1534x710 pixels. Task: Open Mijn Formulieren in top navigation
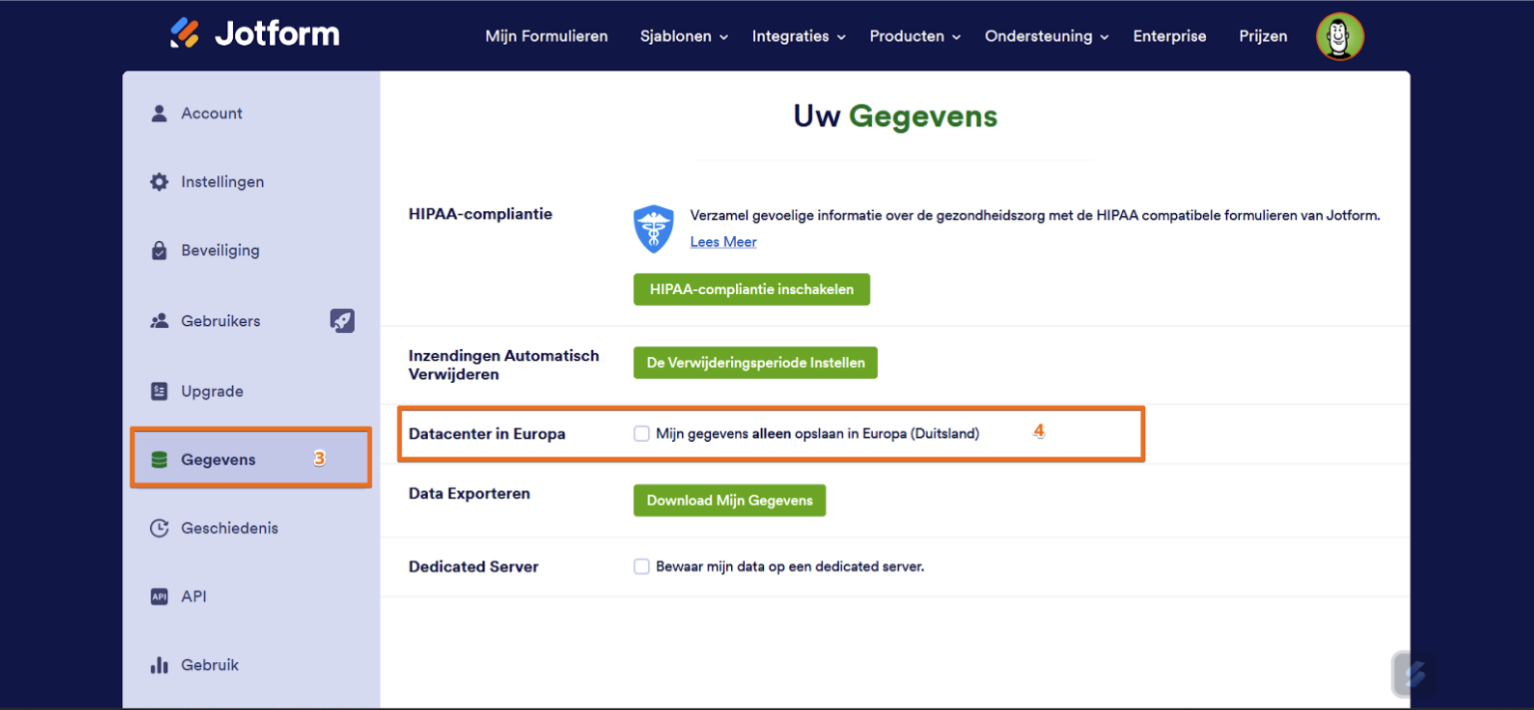pos(547,36)
